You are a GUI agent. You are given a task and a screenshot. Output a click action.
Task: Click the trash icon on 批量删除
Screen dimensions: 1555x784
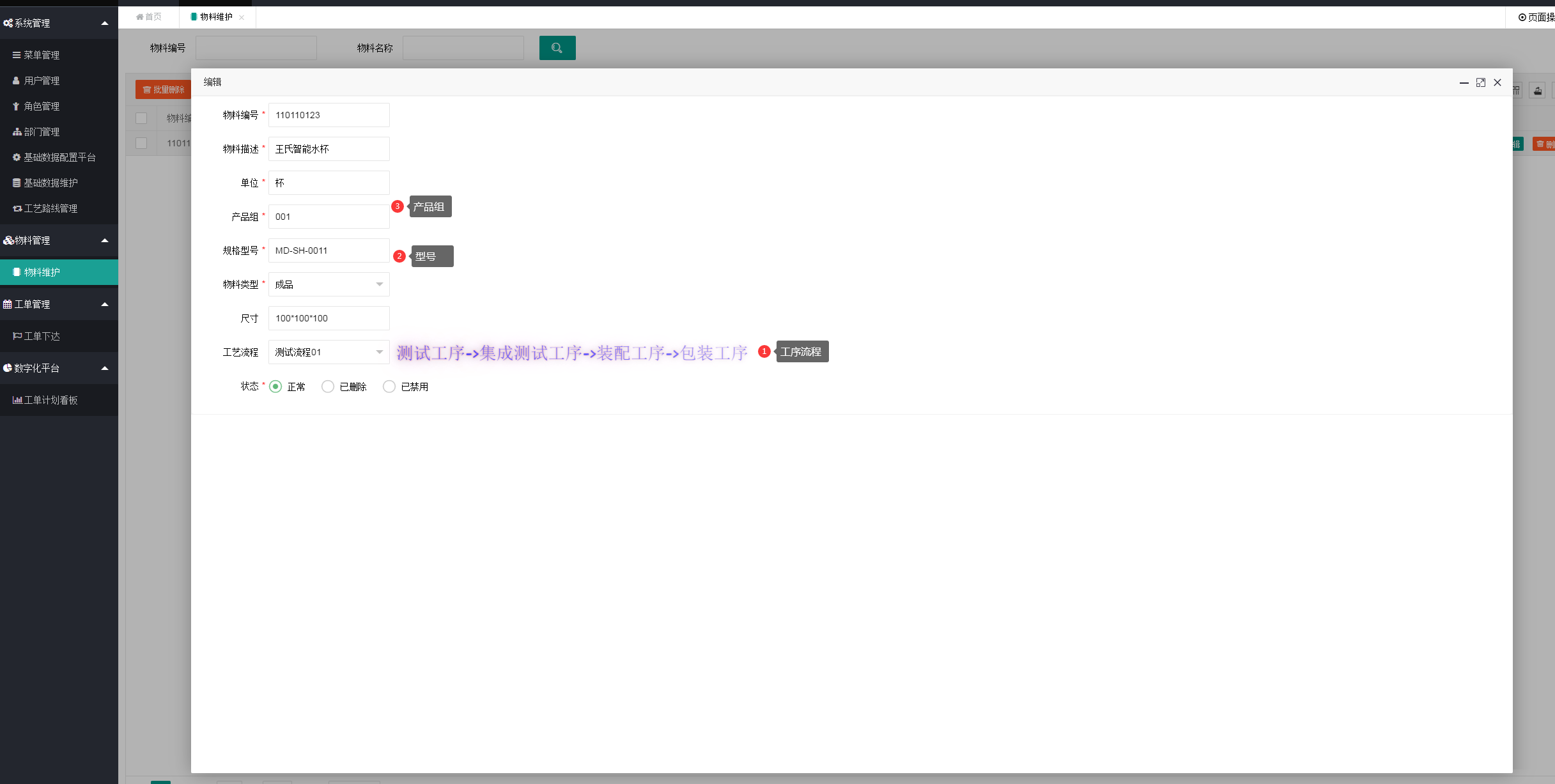pyautogui.click(x=146, y=89)
